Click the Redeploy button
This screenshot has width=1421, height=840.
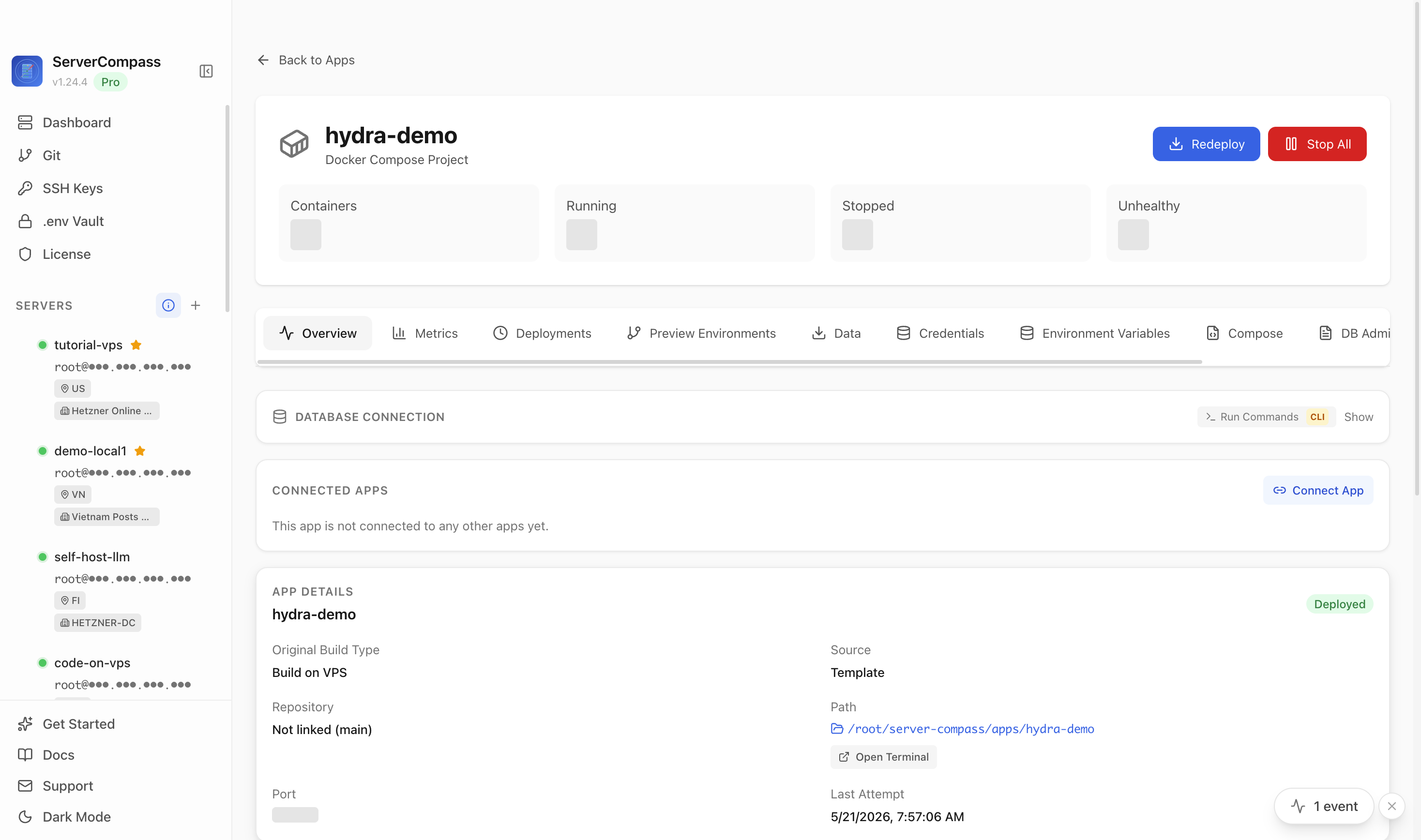1206,144
